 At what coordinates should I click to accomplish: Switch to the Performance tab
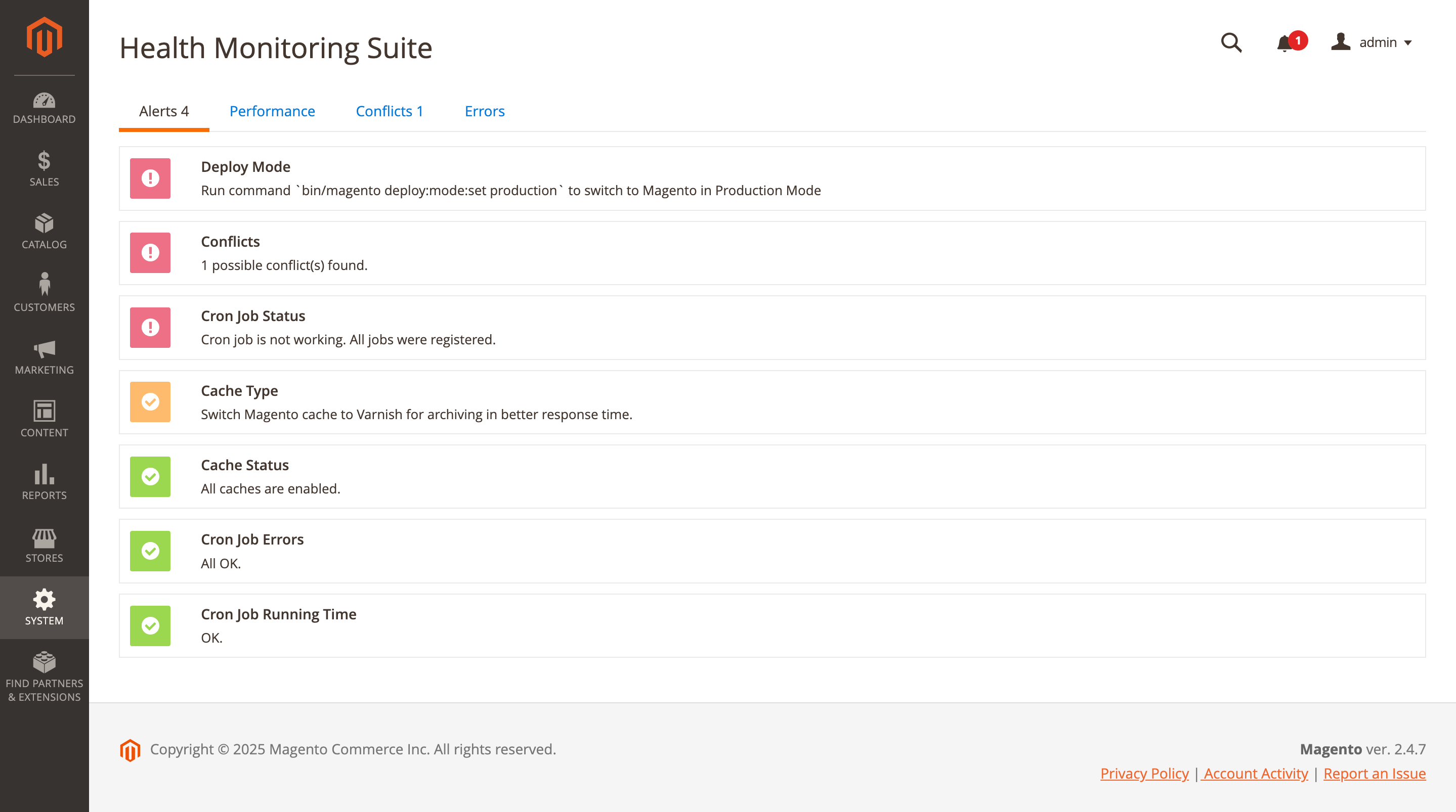coord(272,111)
